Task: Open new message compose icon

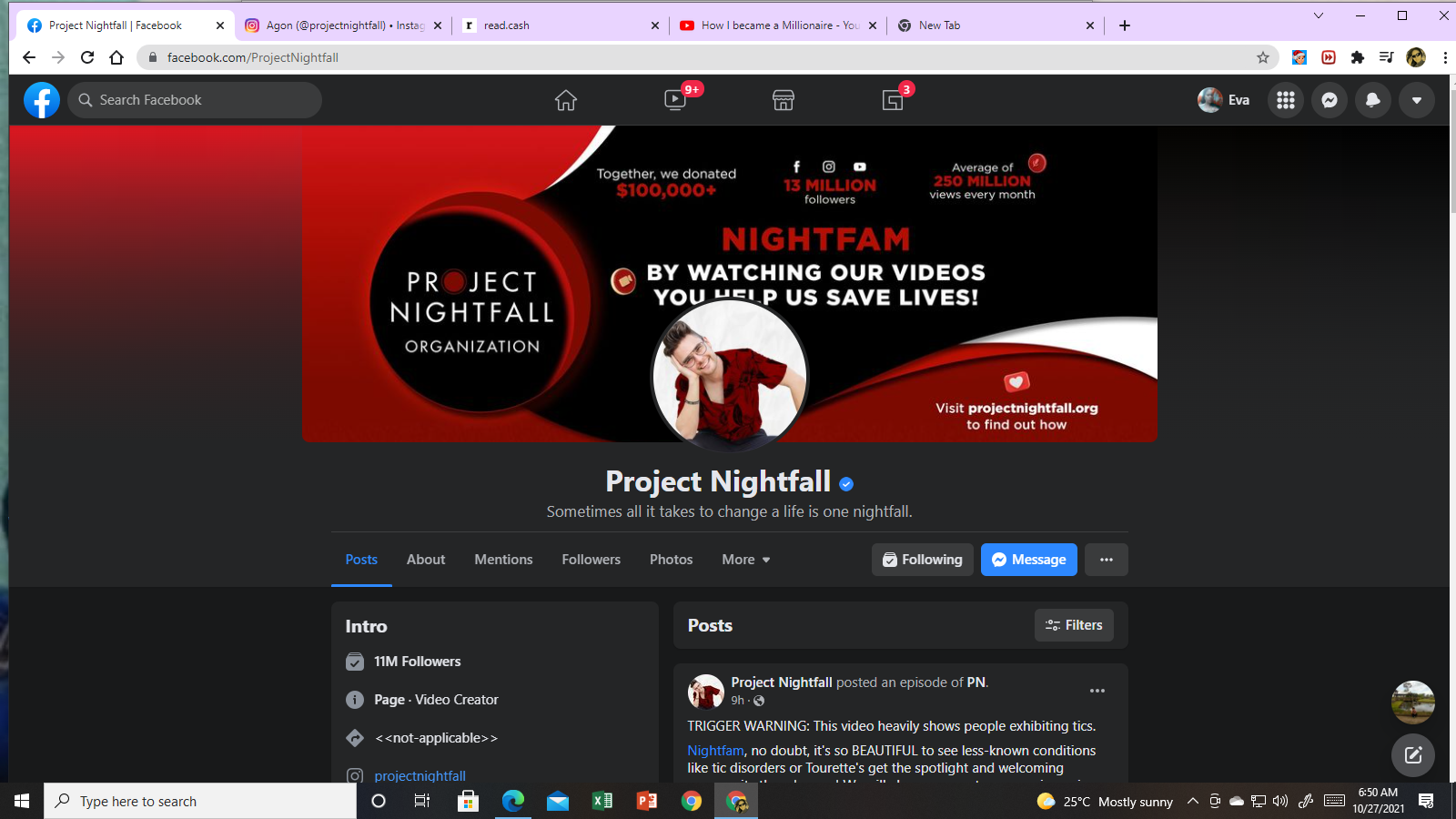Action: (x=1413, y=754)
